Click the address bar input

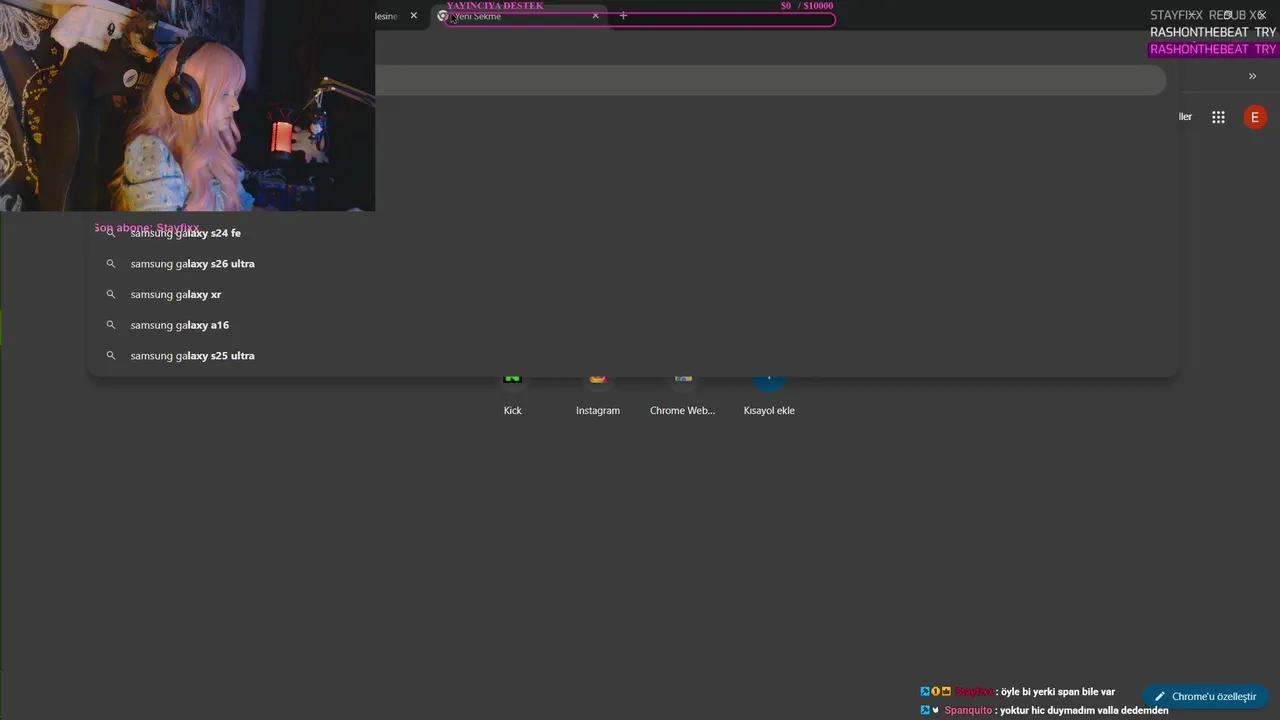(770, 80)
